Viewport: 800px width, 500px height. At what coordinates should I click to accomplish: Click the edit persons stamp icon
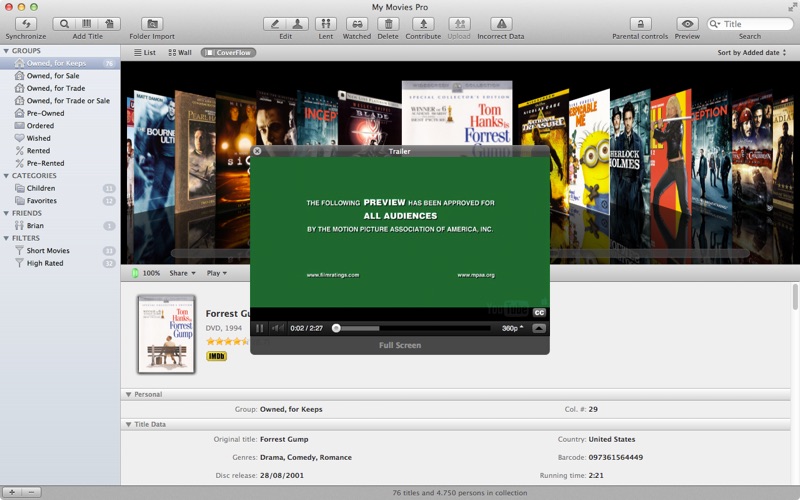(297, 23)
